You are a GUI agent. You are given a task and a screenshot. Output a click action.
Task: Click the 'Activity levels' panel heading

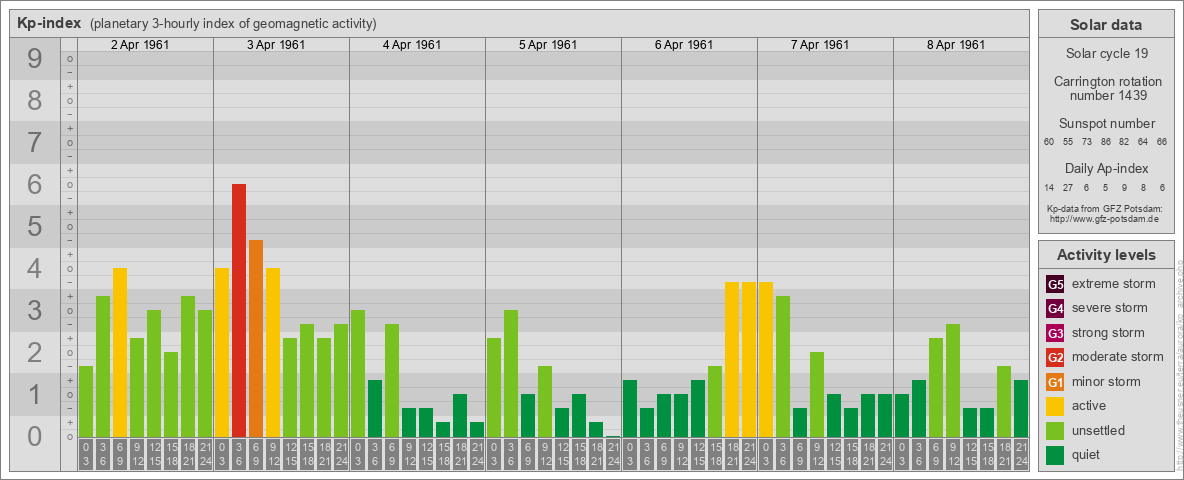[x=1105, y=255]
